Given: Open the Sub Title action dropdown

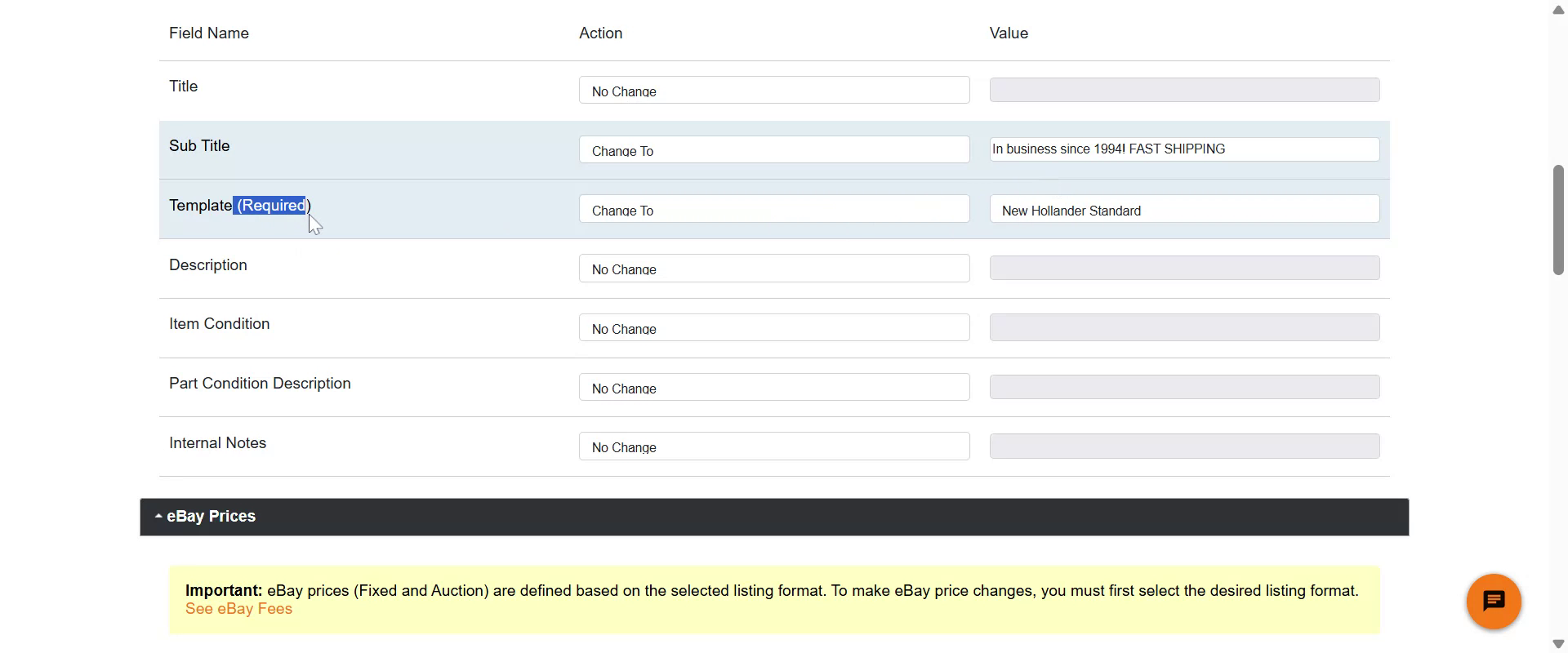Looking at the screenshot, I should 774,149.
